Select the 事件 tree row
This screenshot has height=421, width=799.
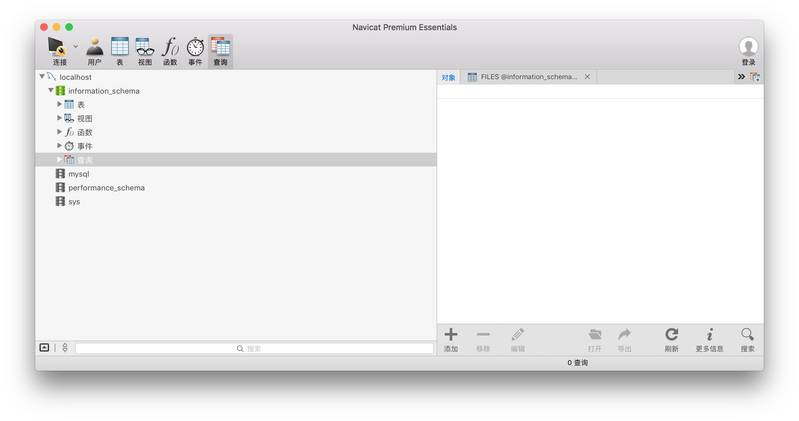236,146
